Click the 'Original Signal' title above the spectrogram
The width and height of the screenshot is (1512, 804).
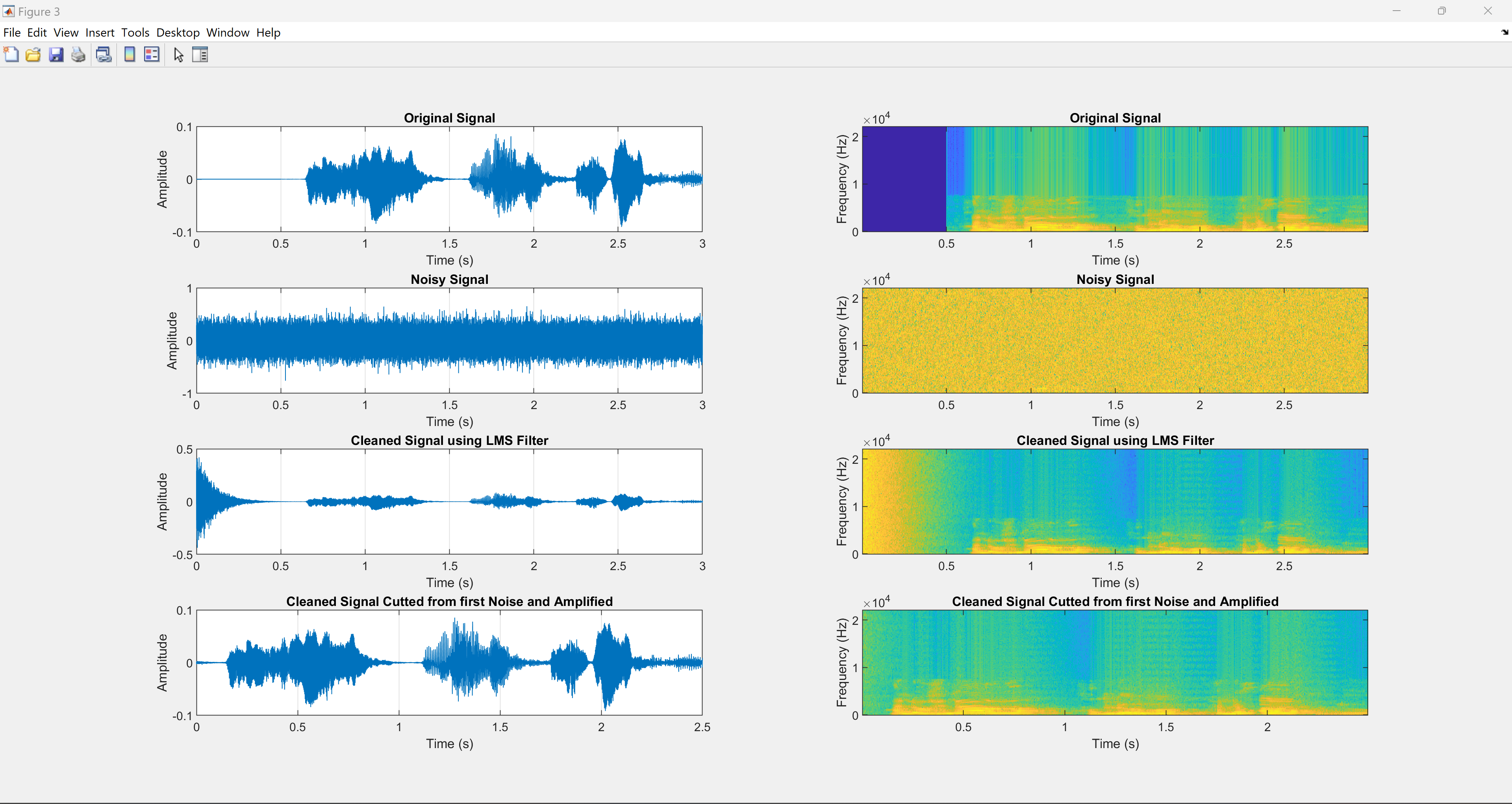click(1115, 118)
